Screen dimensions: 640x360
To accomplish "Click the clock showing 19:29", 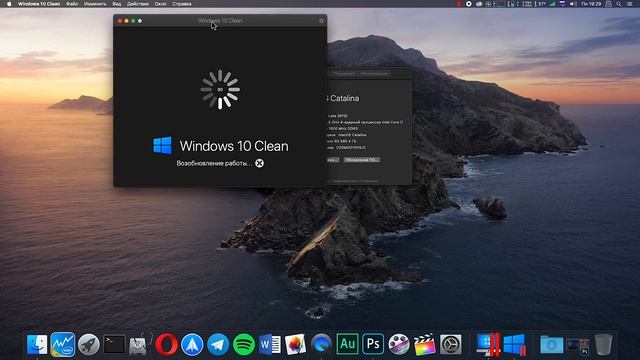I will (x=591, y=4).
